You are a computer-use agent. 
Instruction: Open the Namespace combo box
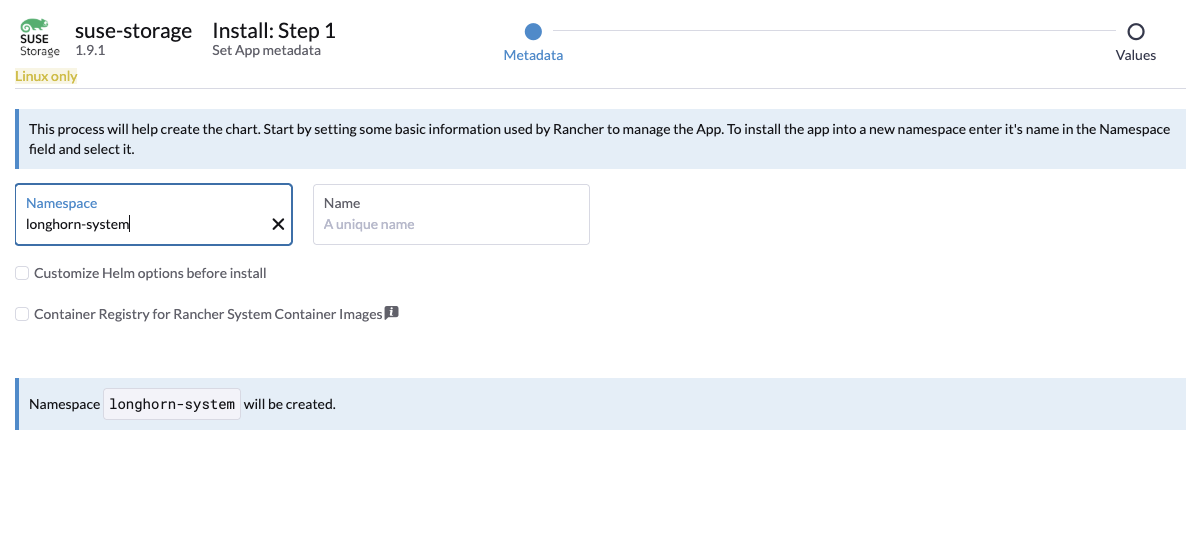(145, 224)
